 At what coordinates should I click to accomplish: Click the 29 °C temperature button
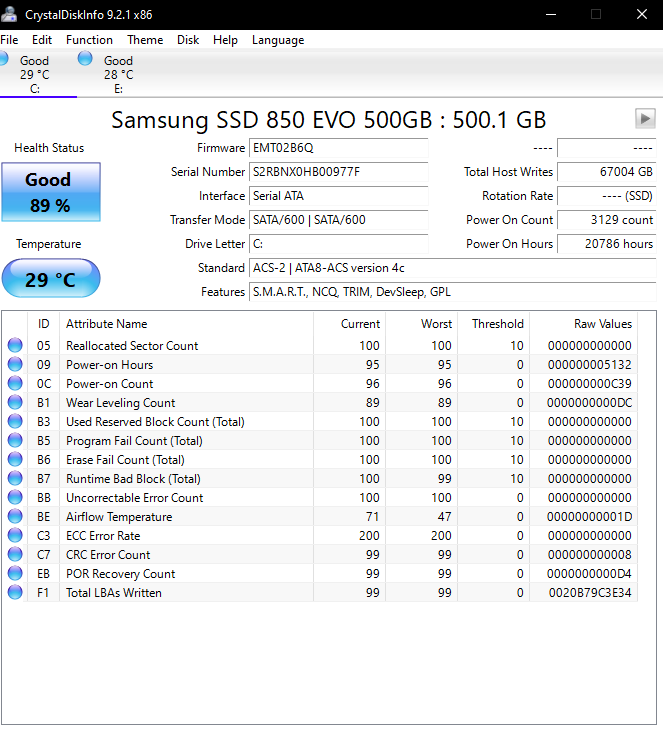click(x=51, y=278)
